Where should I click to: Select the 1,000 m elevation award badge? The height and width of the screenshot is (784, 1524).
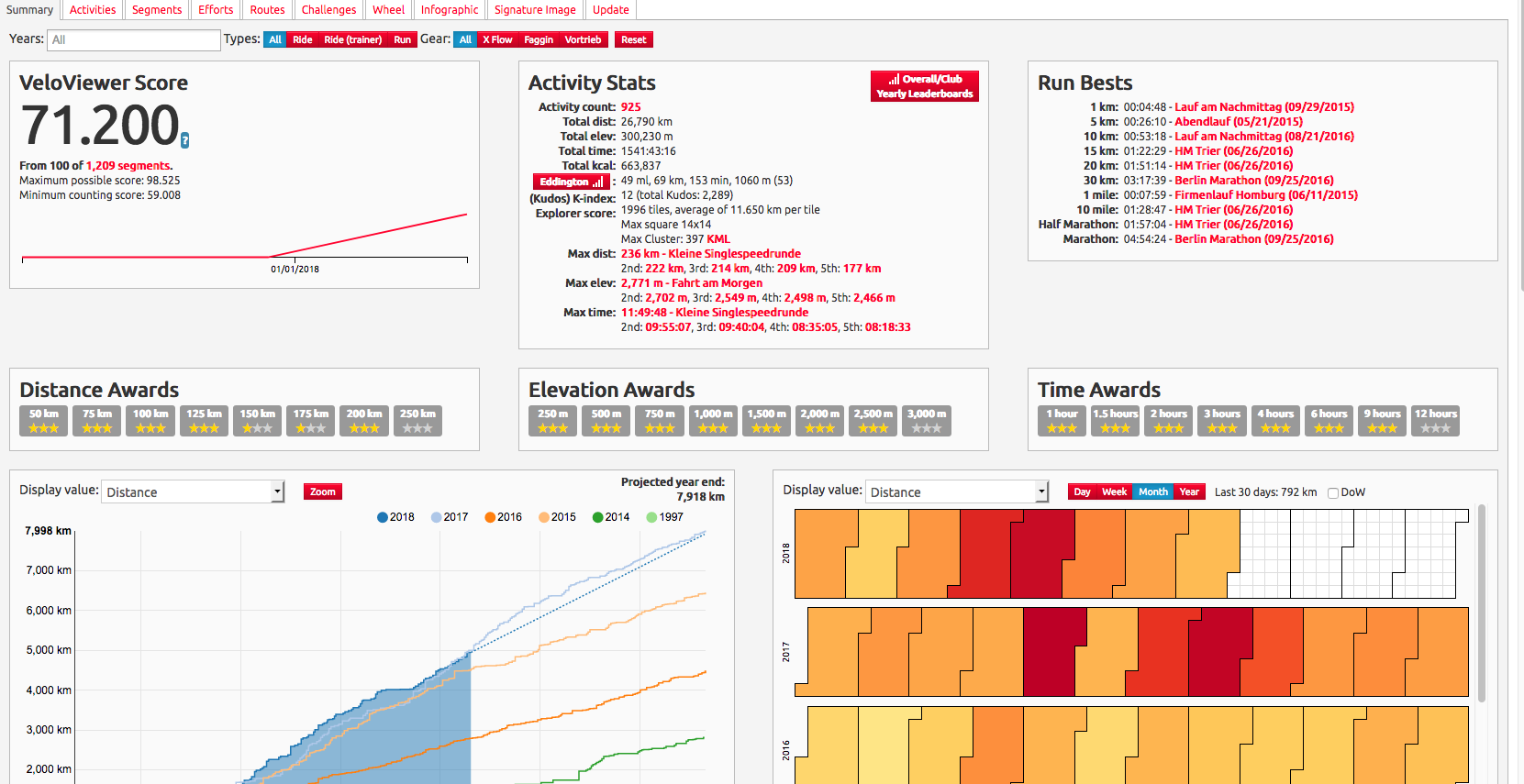tap(713, 421)
